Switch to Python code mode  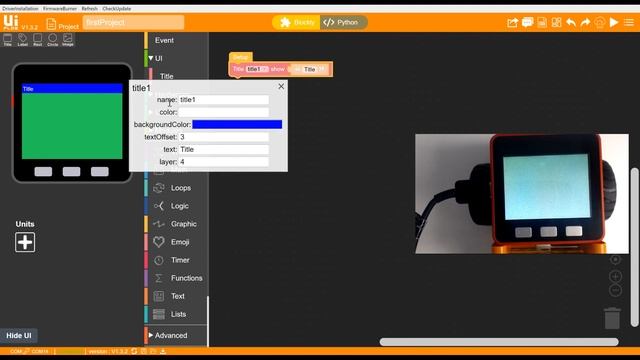pyautogui.click(x=343, y=22)
